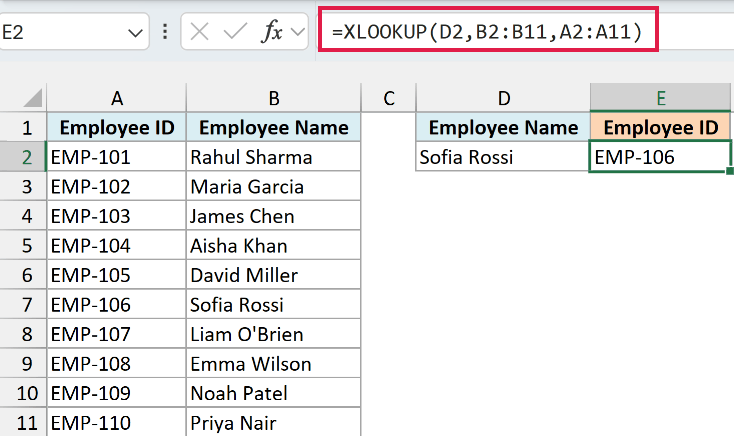Select cell containing Noah Patel
734x436 pixels.
pyautogui.click(x=274, y=393)
